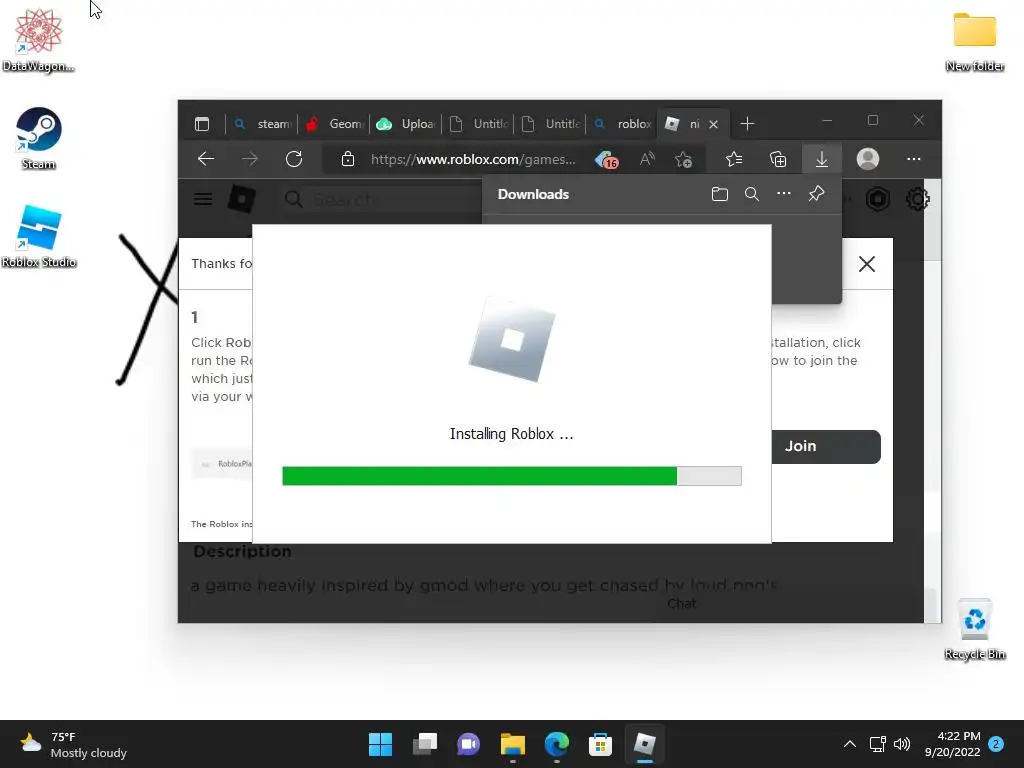Close the active Roblox tab
Image resolution: width=1024 pixels, height=768 pixels.
714,124
